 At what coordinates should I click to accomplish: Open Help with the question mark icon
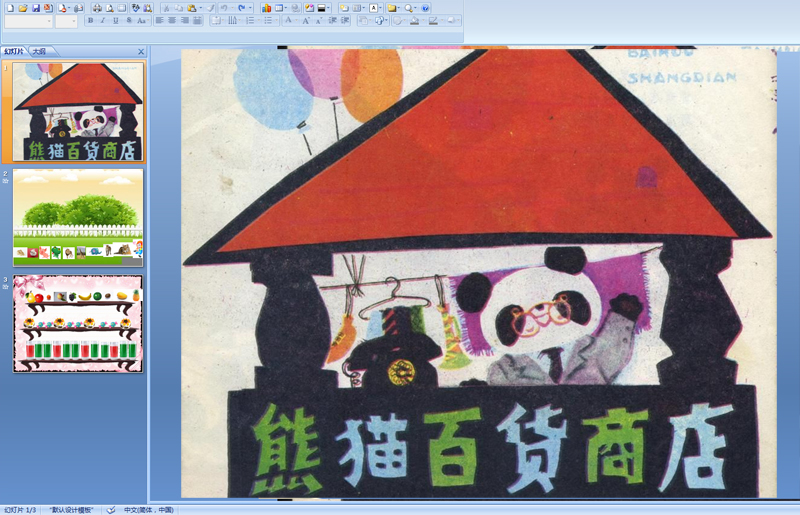[x=426, y=8]
